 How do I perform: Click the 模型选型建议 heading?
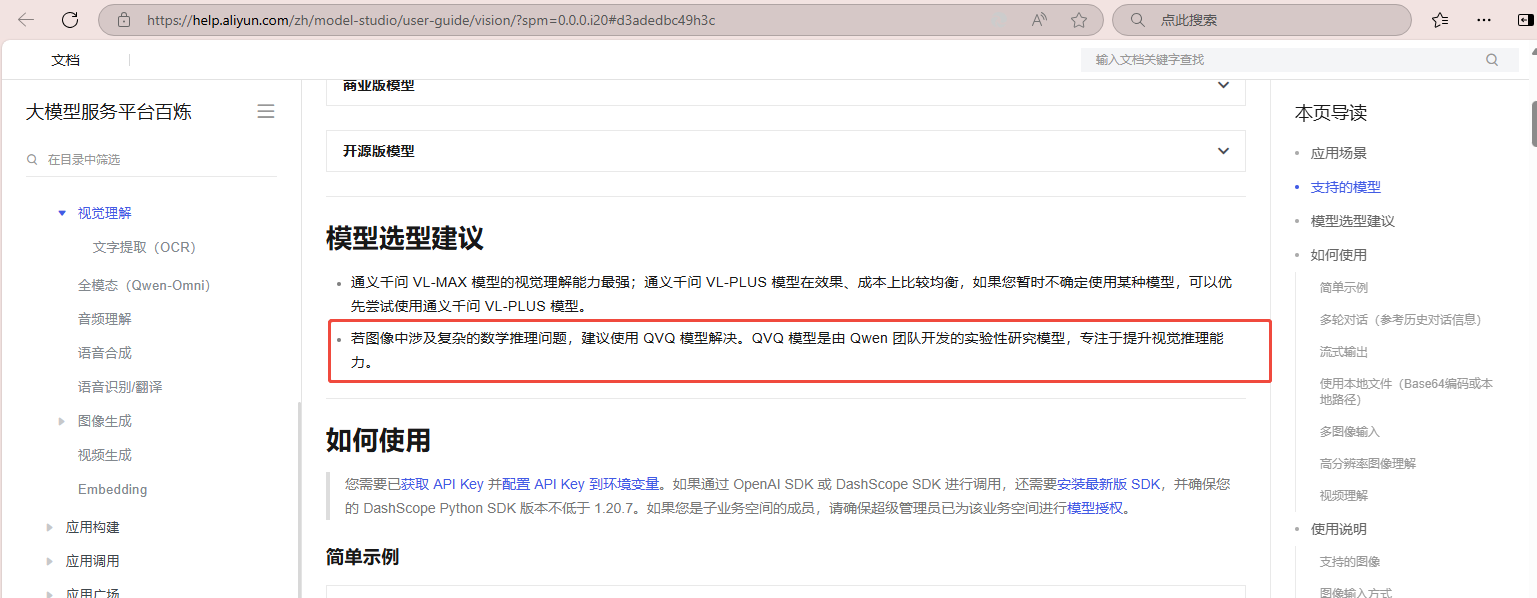[405, 238]
